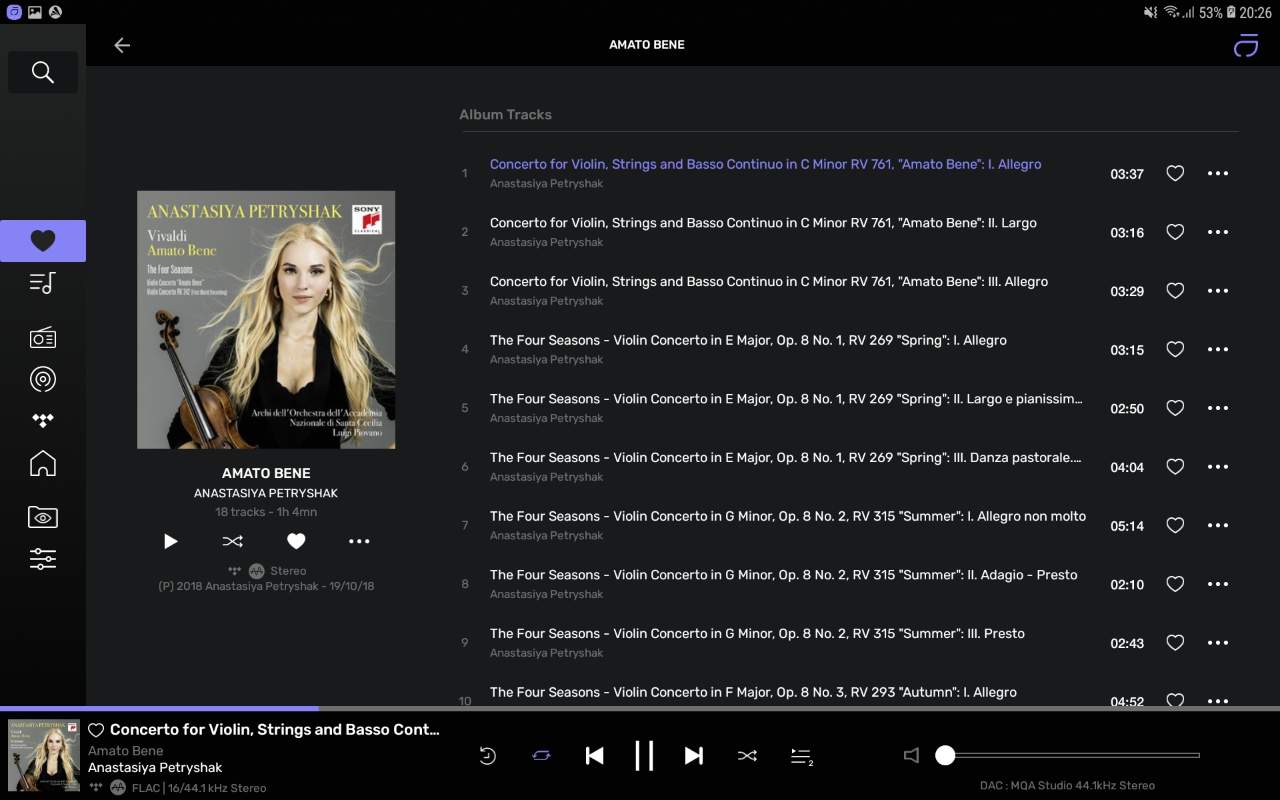Toggle repeat mode in the player bar

pos(541,756)
